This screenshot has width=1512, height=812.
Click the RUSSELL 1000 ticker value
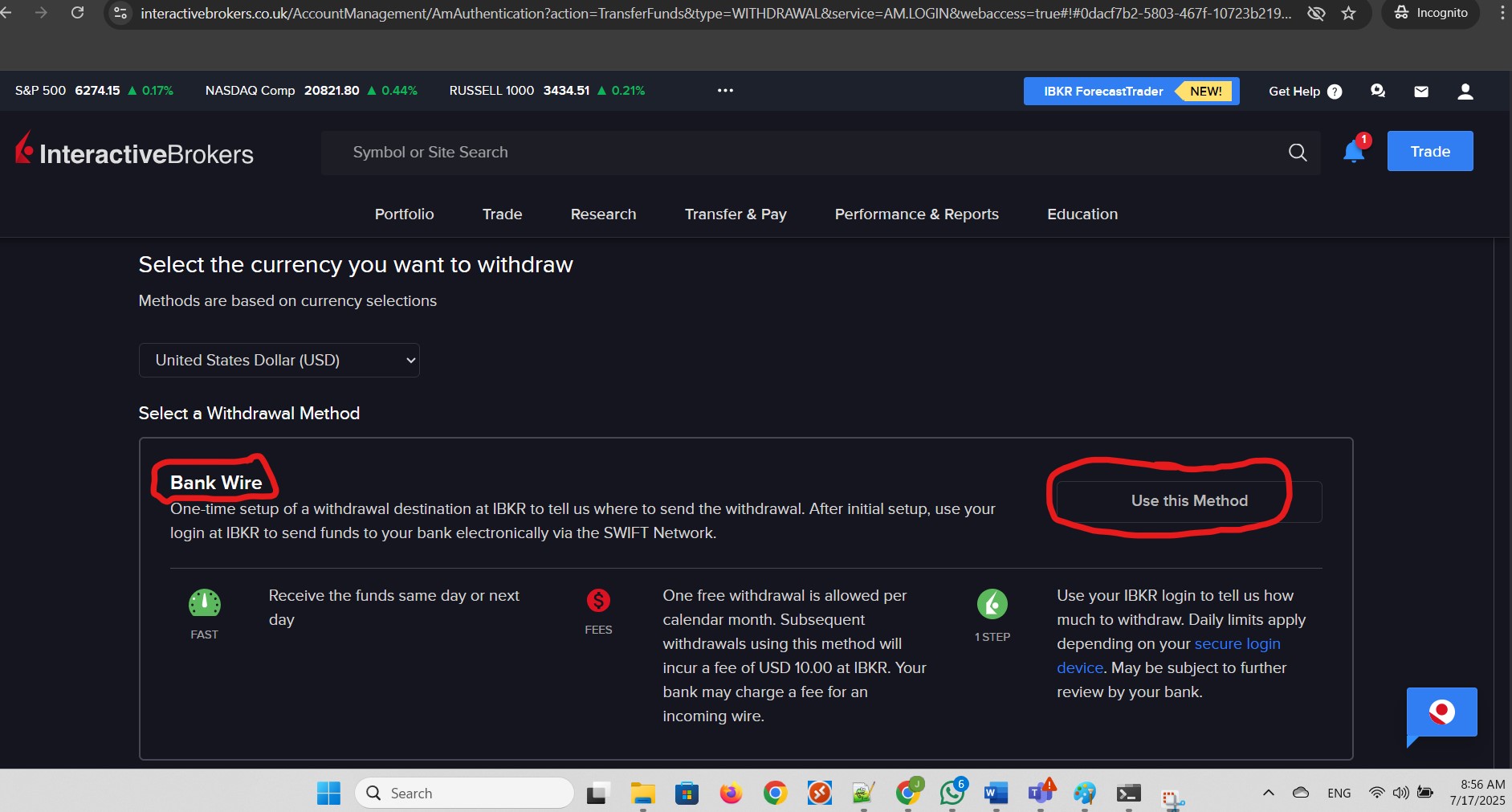(566, 91)
